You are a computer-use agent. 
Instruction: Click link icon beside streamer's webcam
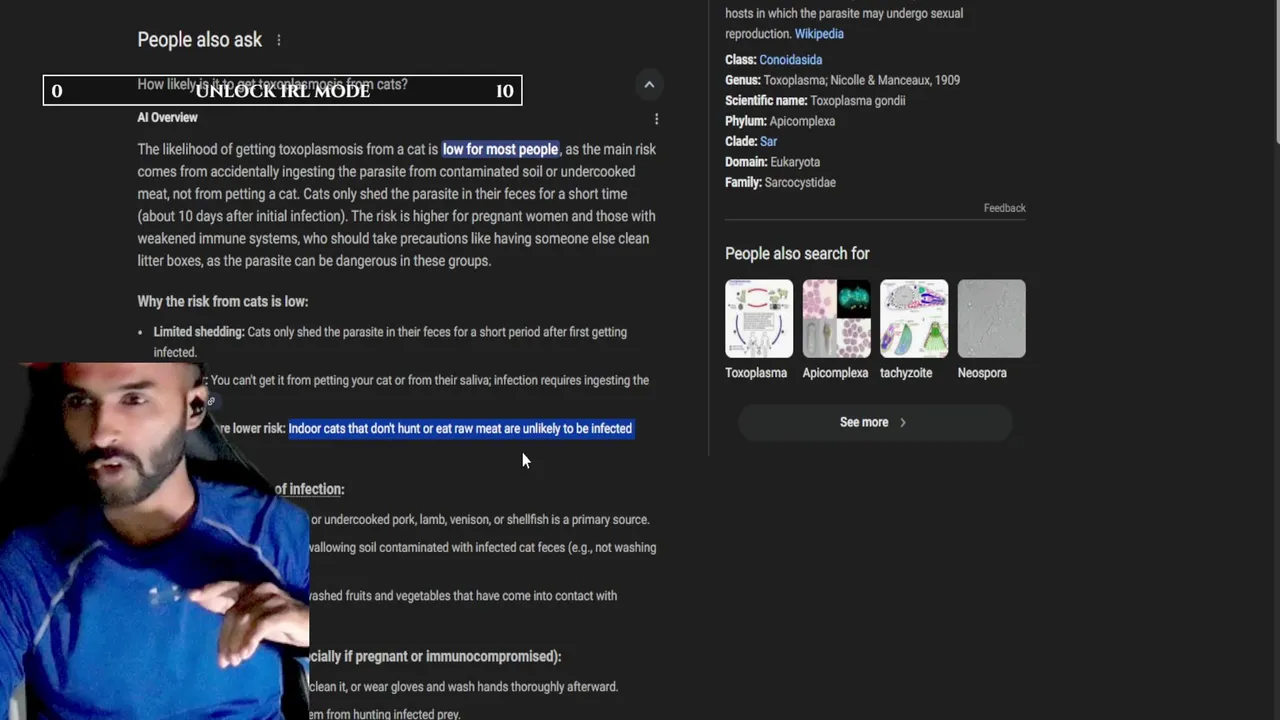[211, 402]
